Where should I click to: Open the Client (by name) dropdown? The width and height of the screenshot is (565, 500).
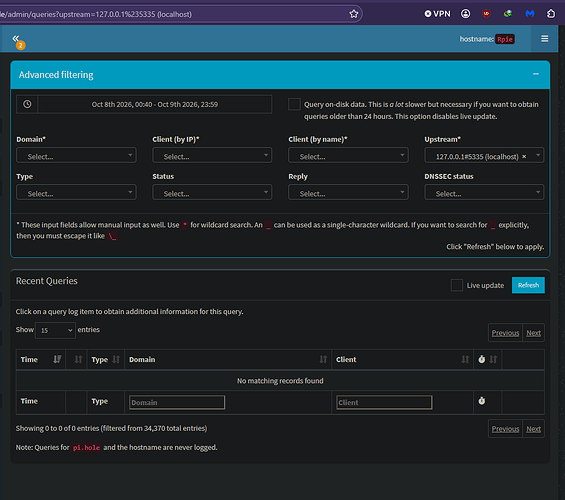click(348, 155)
